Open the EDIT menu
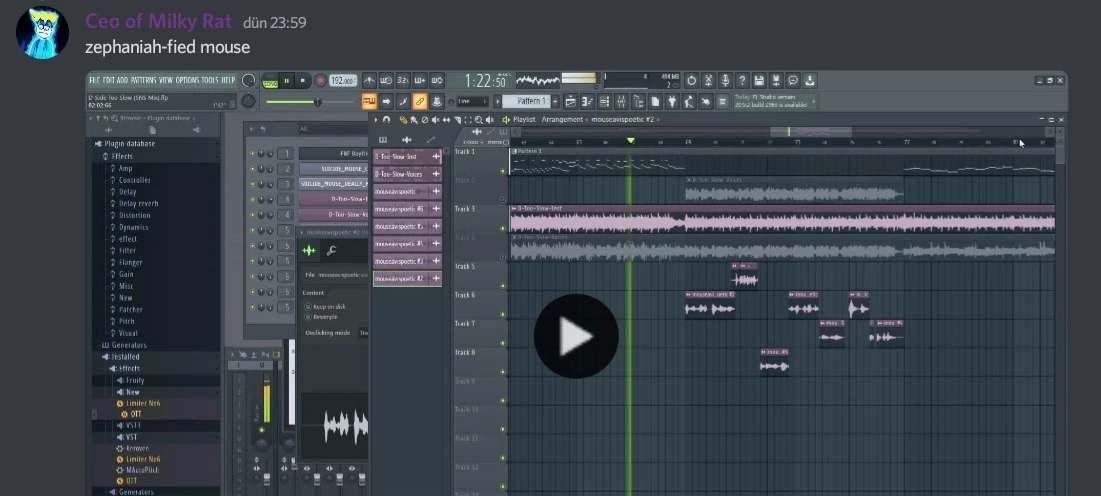The height and width of the screenshot is (496, 1101). [109, 80]
